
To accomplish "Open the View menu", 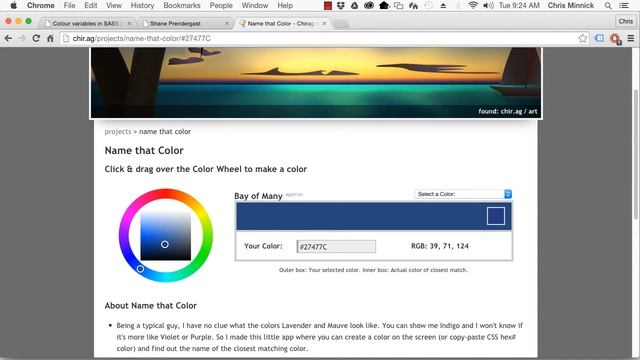I will [x=113, y=5].
